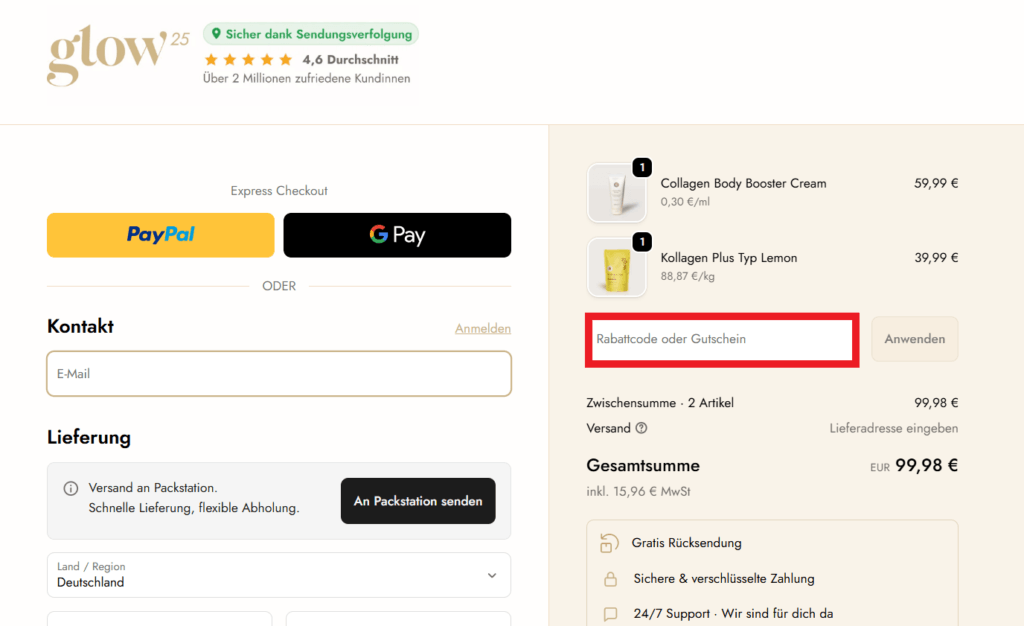Click the Packstation info icon
The height and width of the screenshot is (626, 1024).
(71, 488)
